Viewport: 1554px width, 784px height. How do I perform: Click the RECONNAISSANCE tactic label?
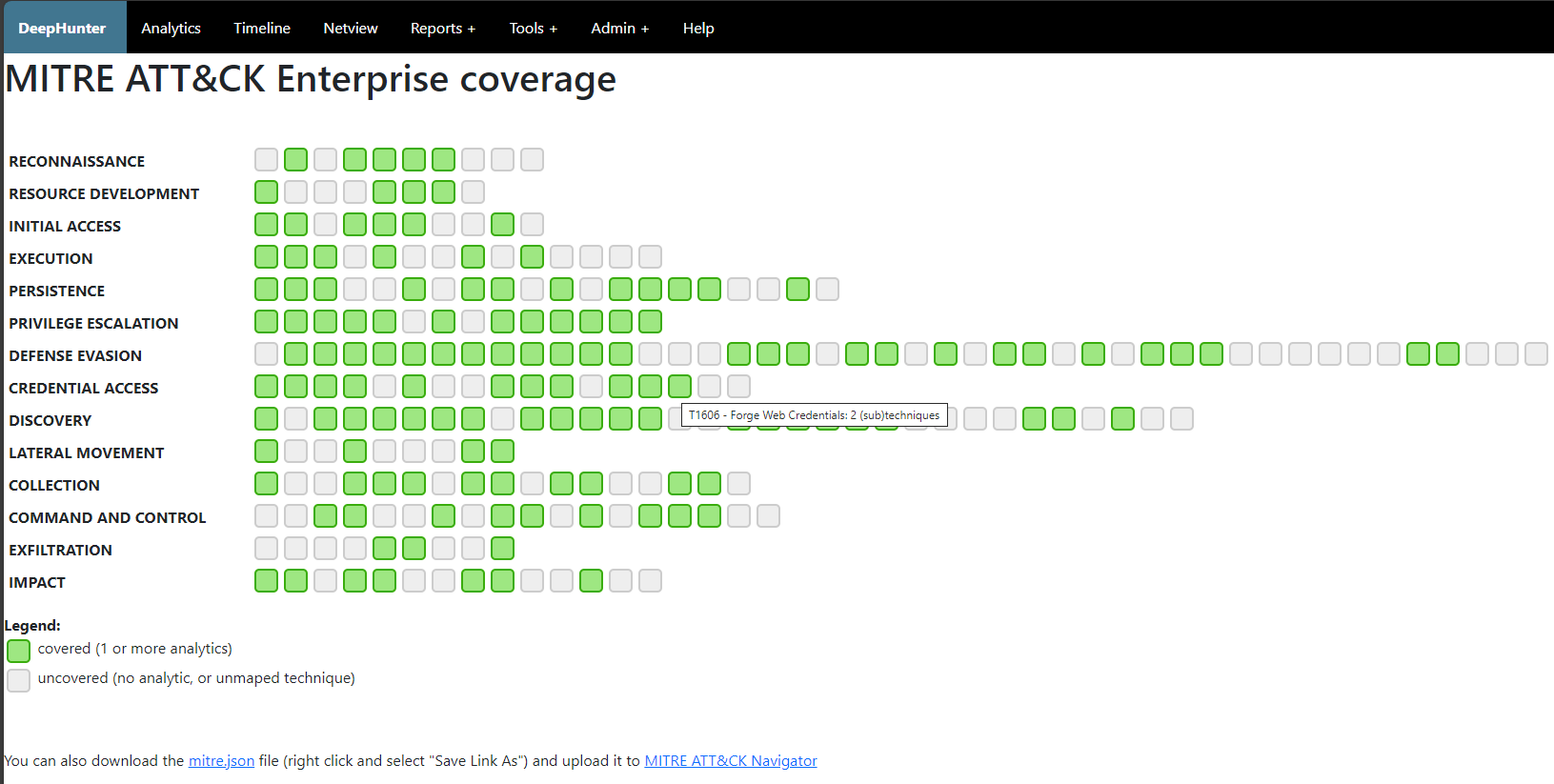point(77,161)
